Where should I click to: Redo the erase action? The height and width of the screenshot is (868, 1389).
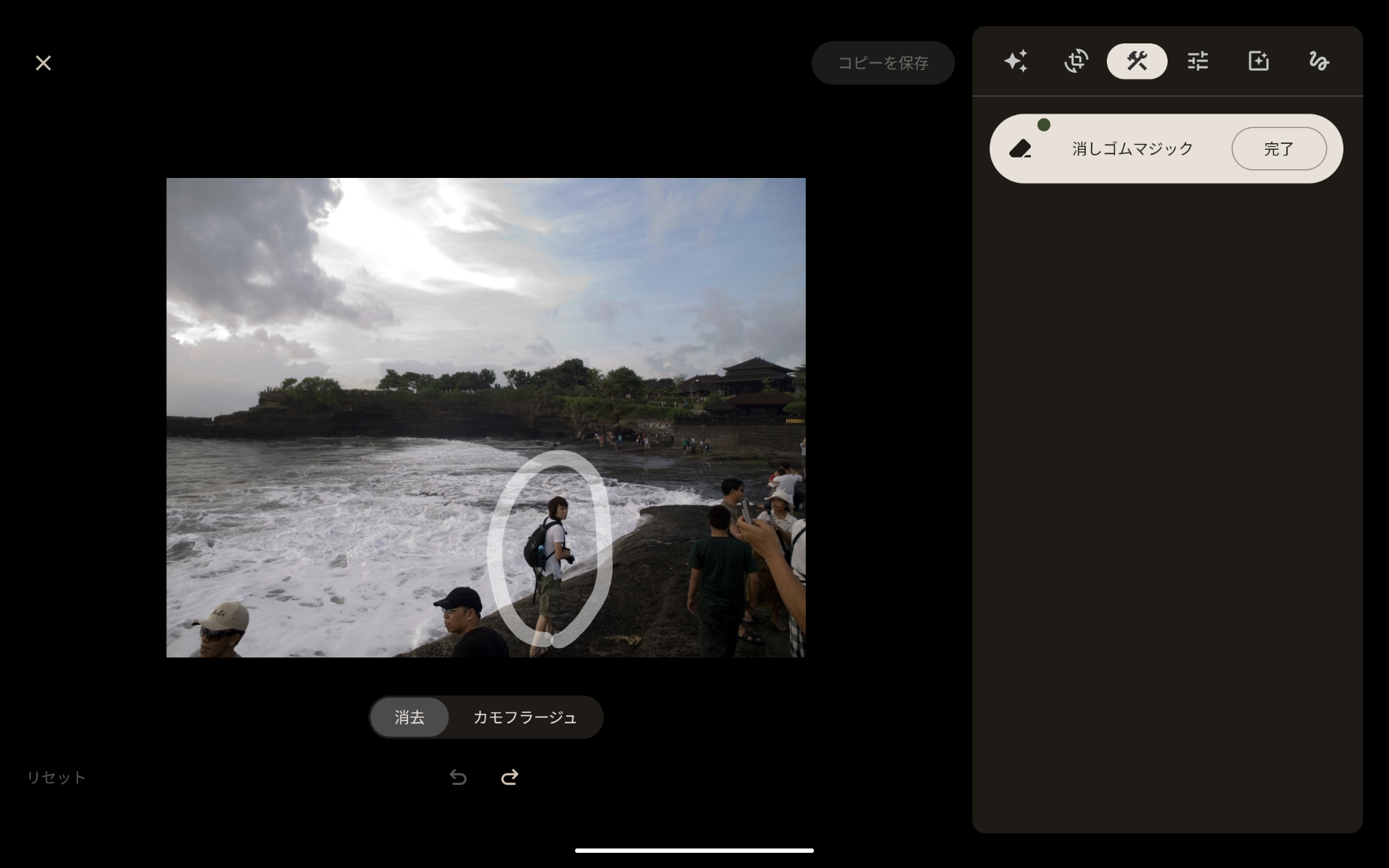click(x=510, y=777)
